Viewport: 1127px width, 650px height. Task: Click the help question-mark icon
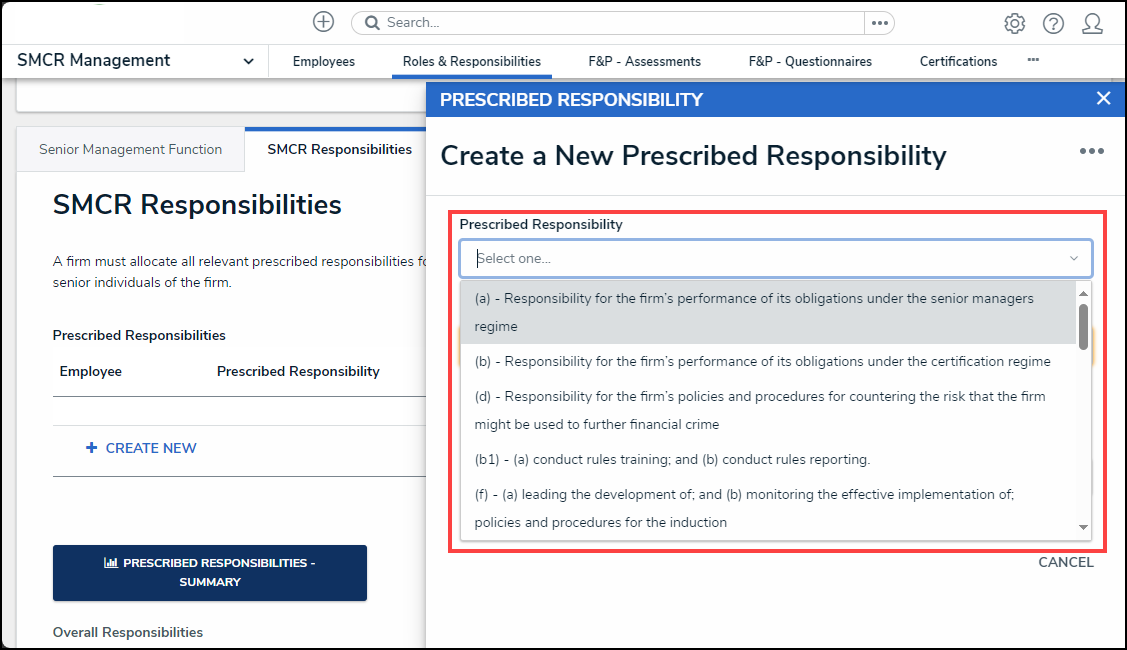[x=1053, y=23]
